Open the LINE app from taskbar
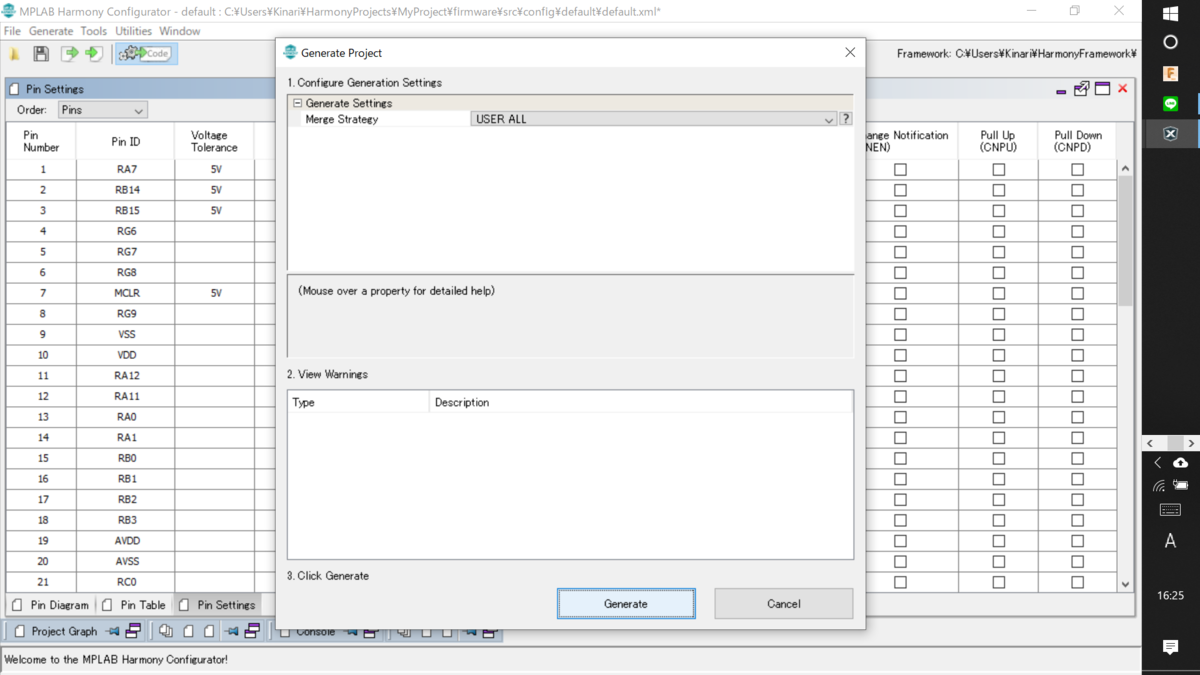The width and height of the screenshot is (1200, 675). pos(1171,103)
